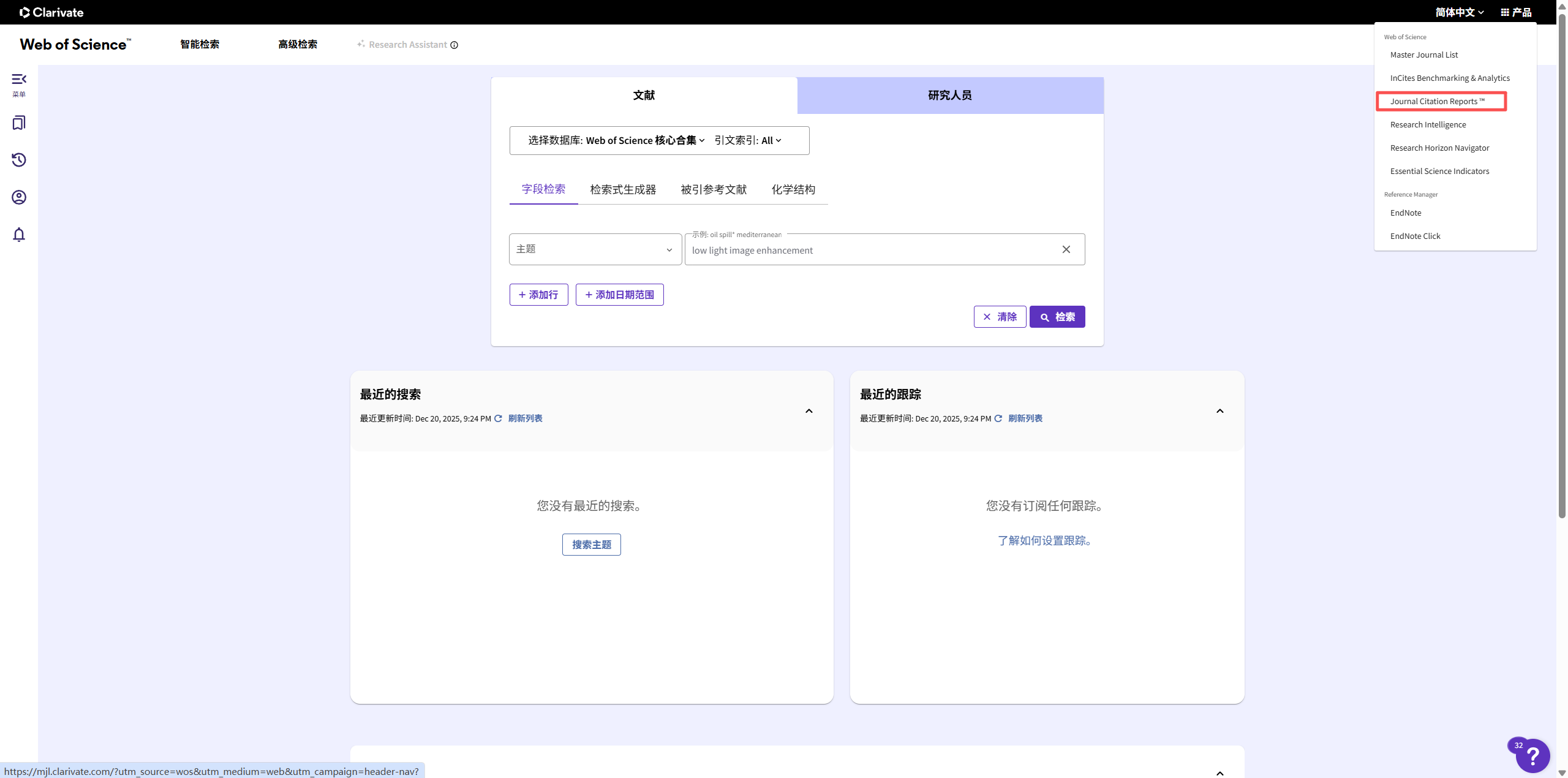
Task: Switch to the 研究人员 tab
Action: tap(950, 95)
